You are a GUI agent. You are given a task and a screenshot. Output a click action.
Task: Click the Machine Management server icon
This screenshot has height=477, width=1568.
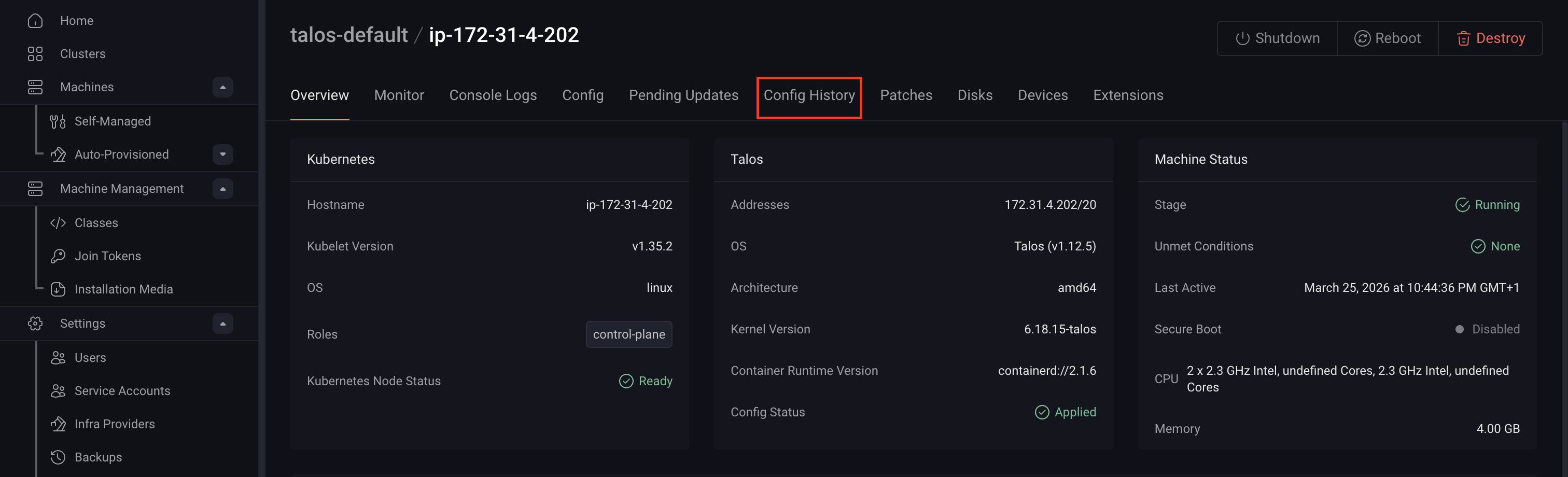click(35, 189)
